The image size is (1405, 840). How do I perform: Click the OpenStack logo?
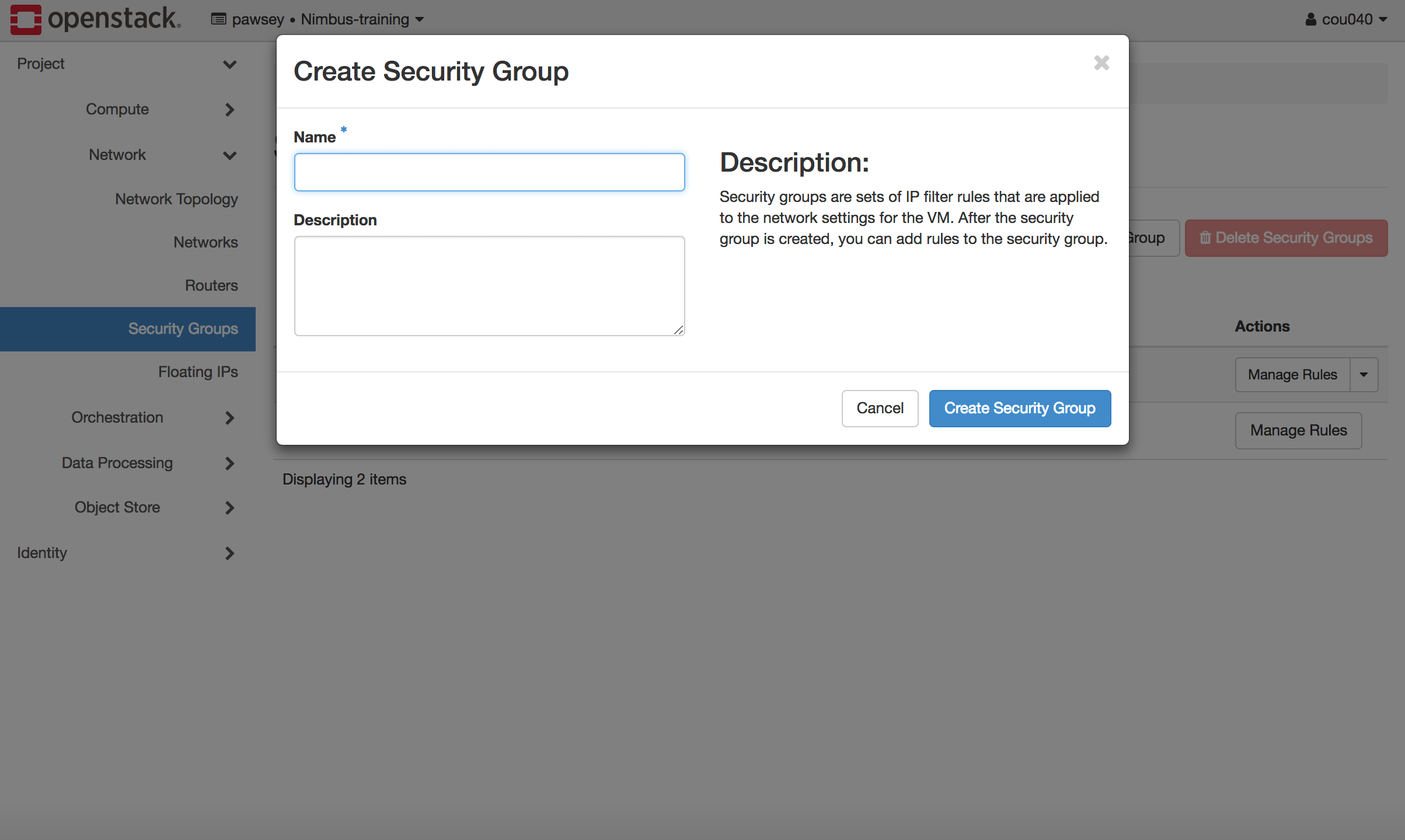click(x=26, y=19)
